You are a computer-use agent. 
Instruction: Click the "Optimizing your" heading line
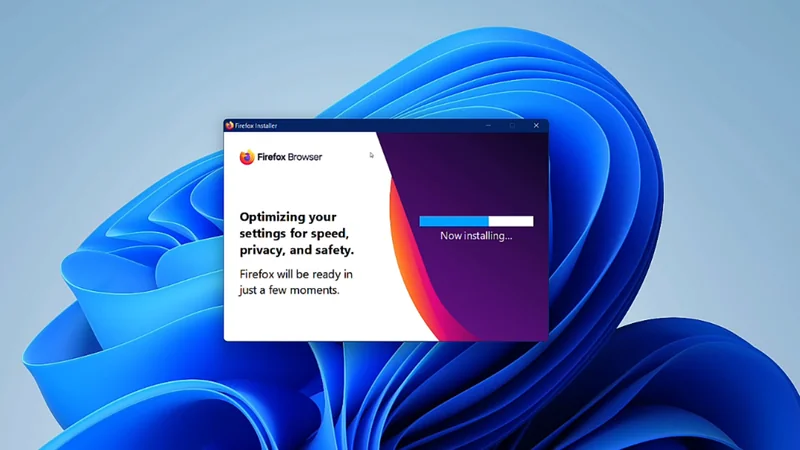(288, 216)
